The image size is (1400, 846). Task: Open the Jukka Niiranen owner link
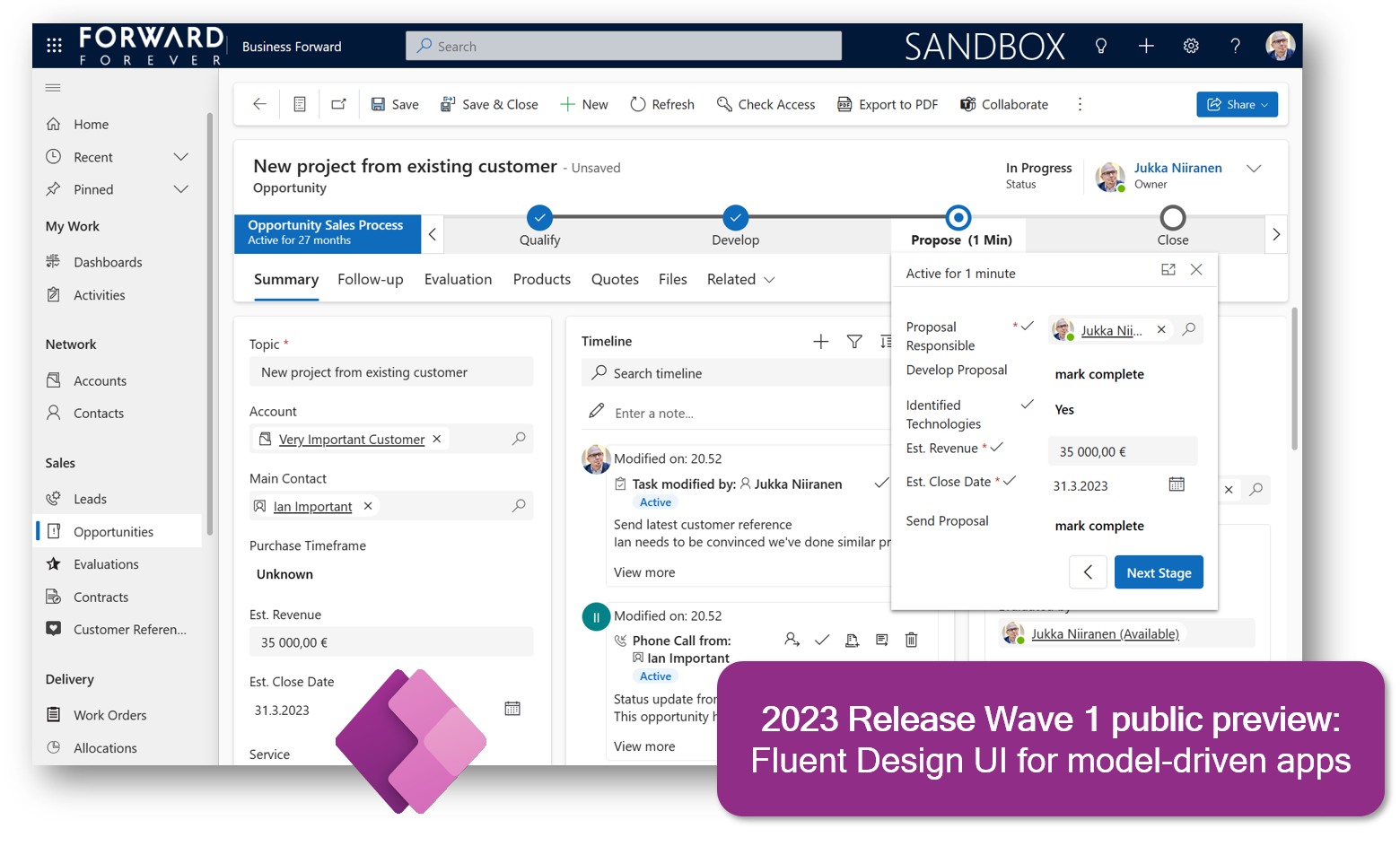point(1177,168)
